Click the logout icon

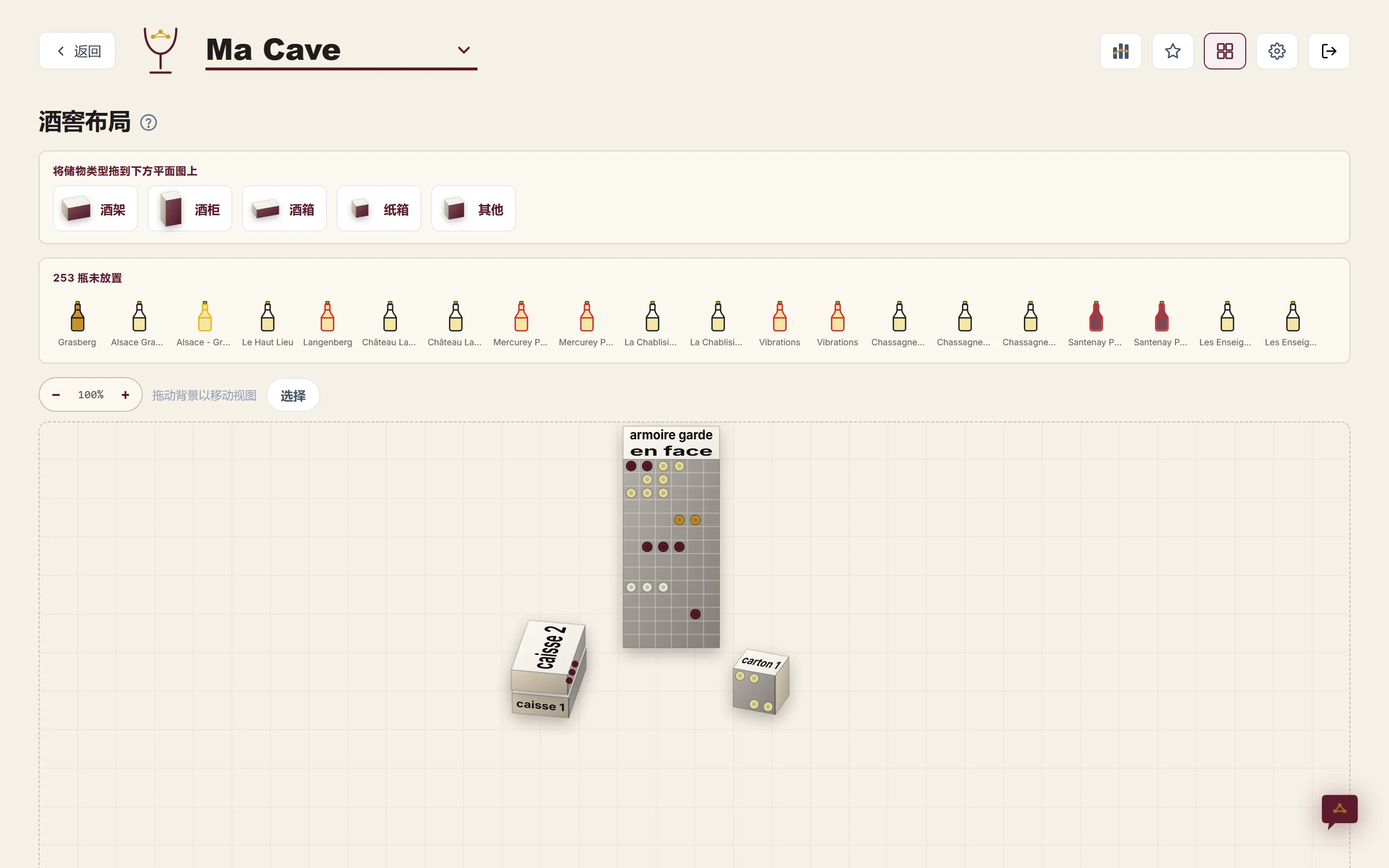1329,51
